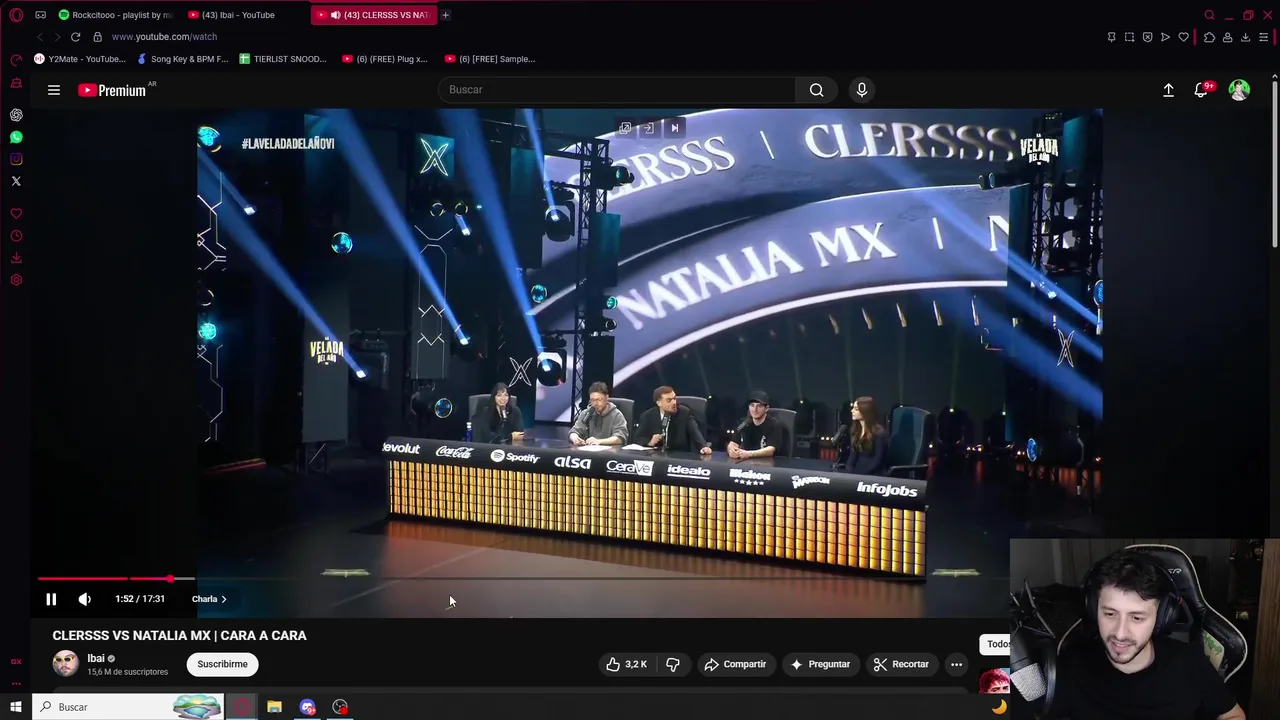Click the Windows taskbar Buscar search box
The width and height of the screenshot is (1280, 720).
pos(127,707)
